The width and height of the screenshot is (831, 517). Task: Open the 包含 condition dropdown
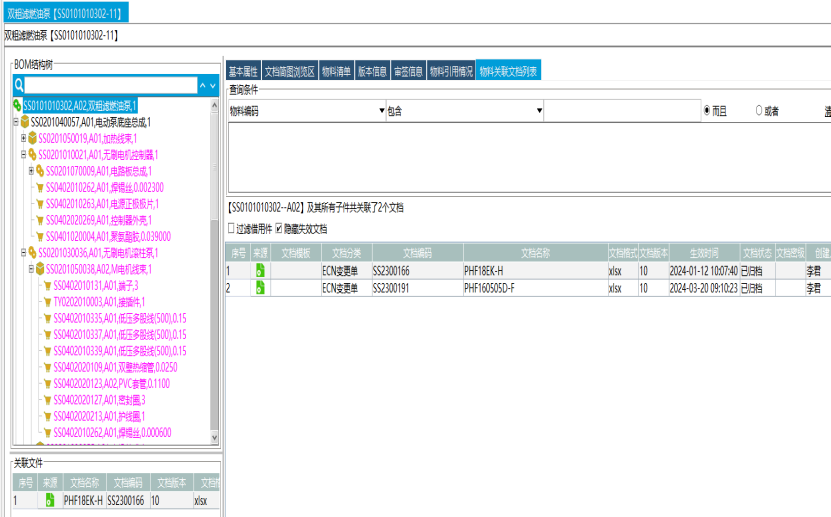539,111
